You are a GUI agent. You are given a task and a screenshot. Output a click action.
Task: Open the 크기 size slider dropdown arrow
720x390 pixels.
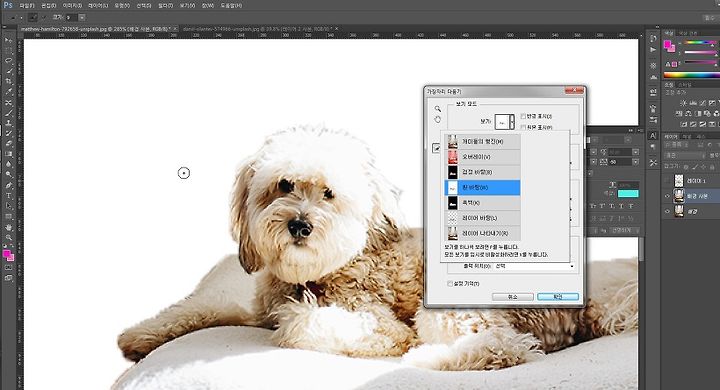(82, 17)
